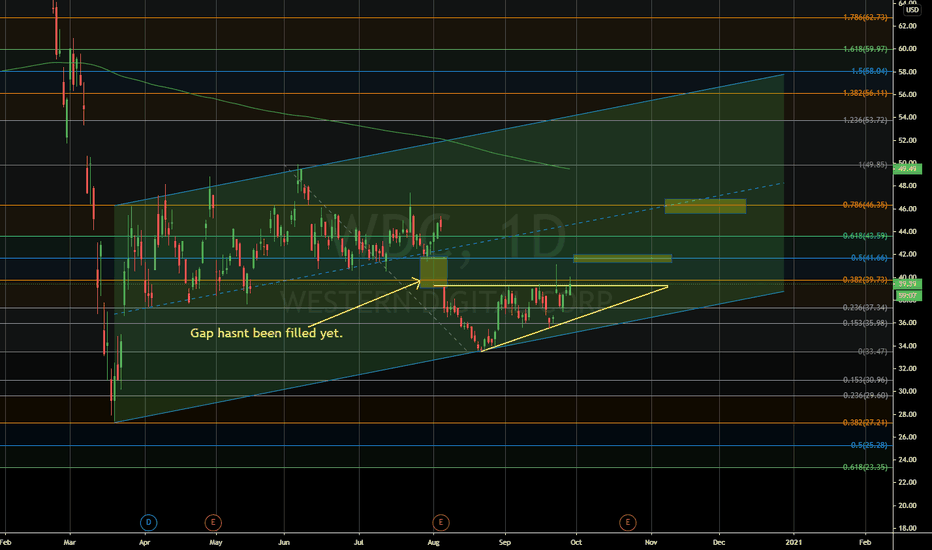
Task: Click the 0.382(39.73) Fibonacci level label
Action: 865,280
